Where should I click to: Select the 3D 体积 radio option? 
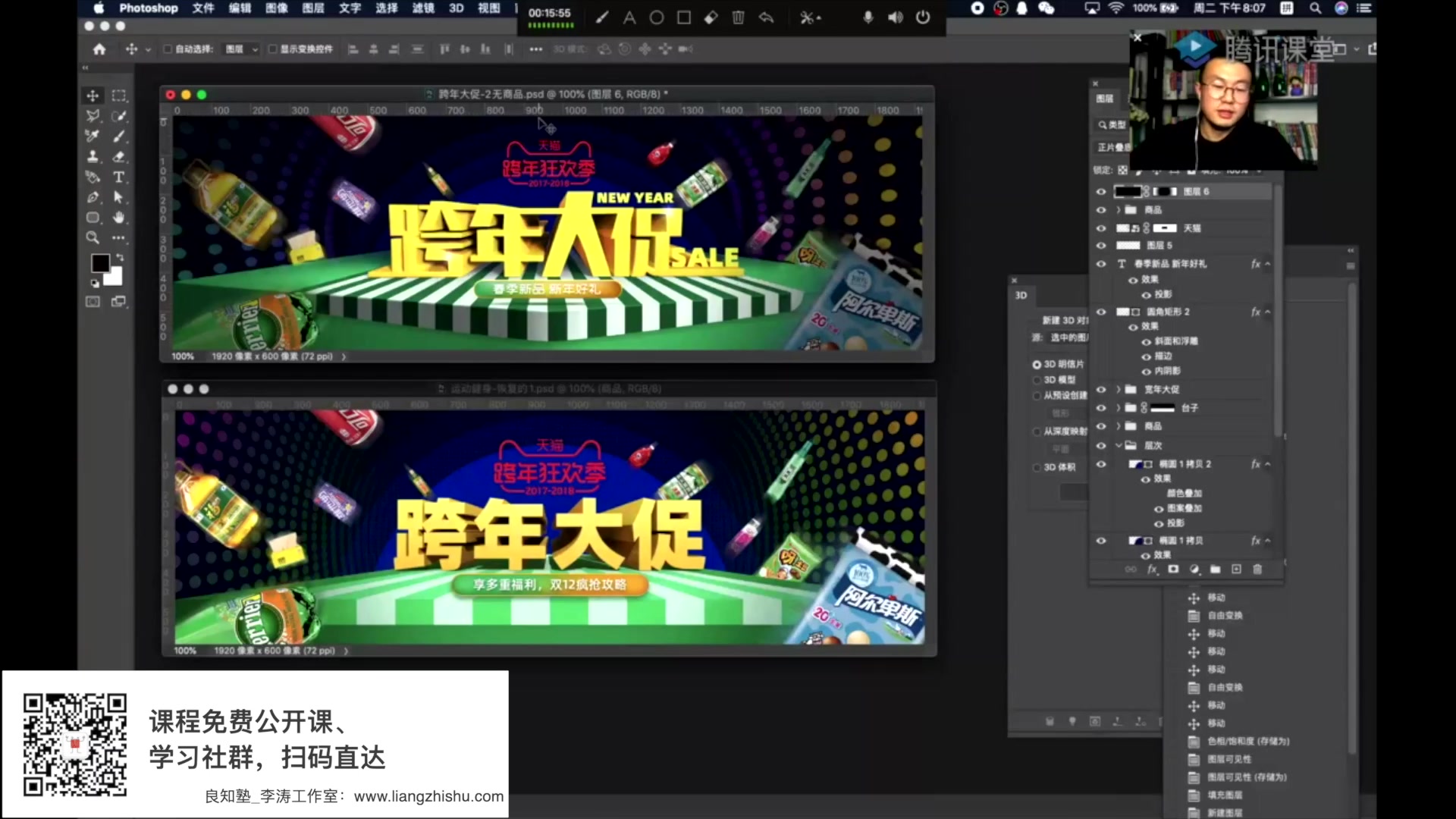tap(1037, 468)
